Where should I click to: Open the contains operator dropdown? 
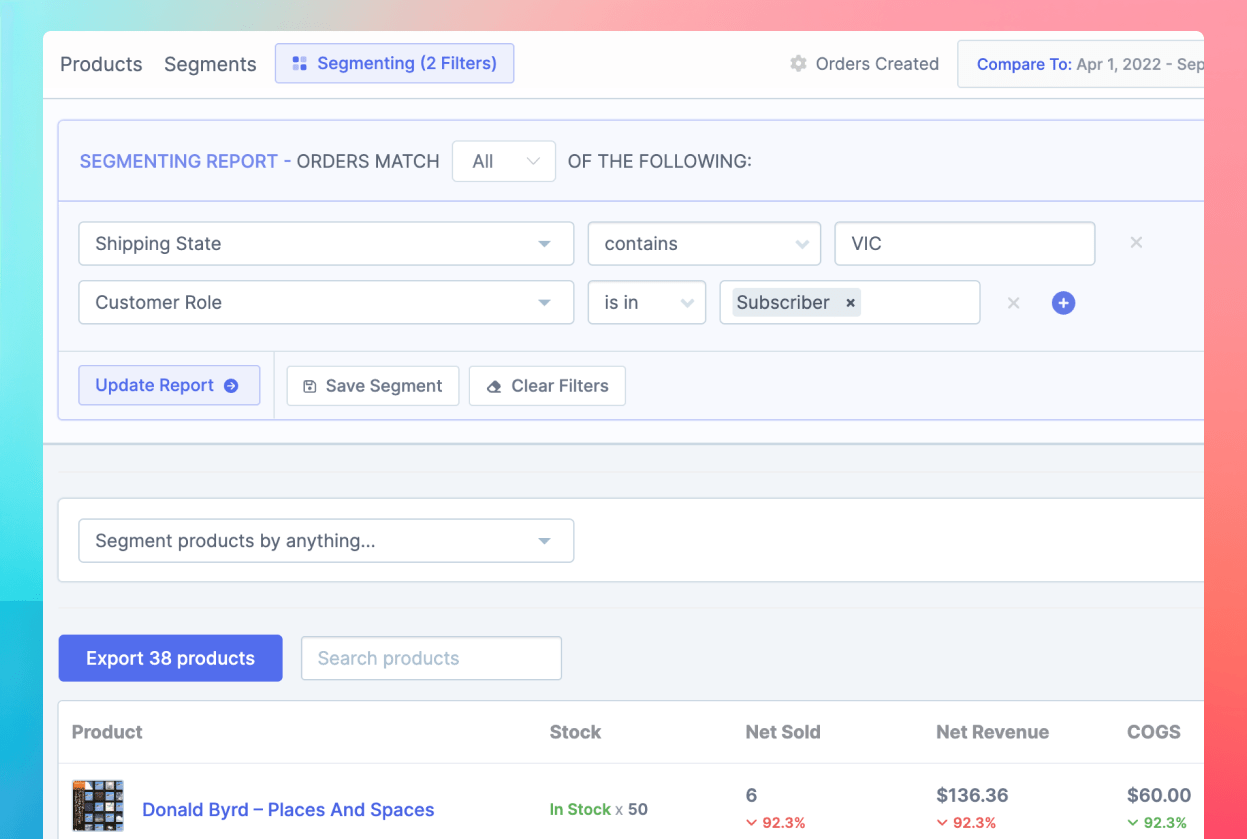tap(704, 243)
